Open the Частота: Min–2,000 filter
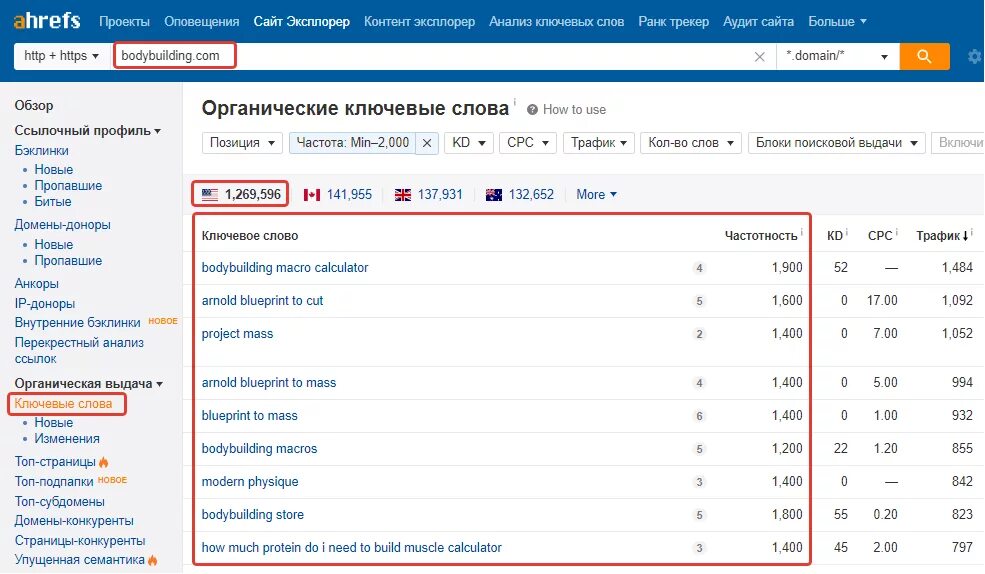The image size is (985, 574). (352, 143)
